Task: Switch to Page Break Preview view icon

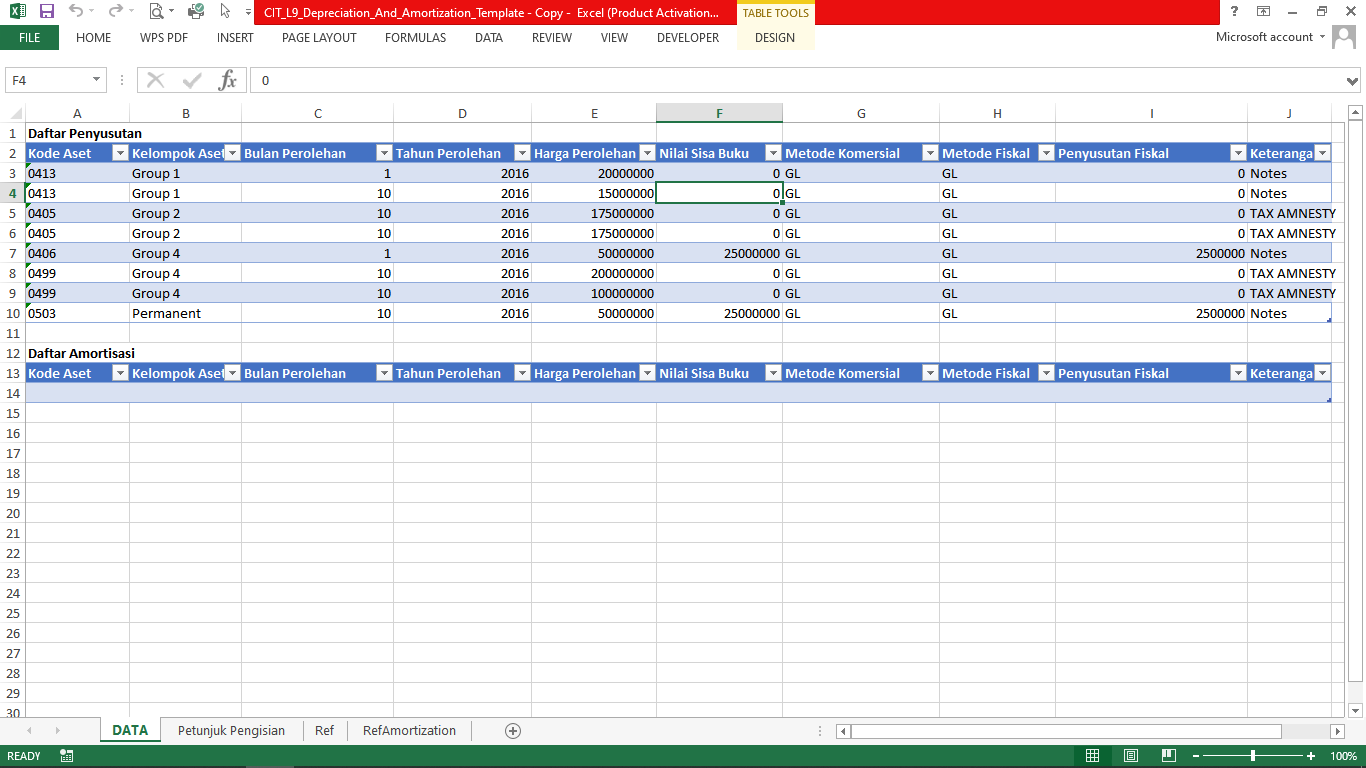Action: tap(1167, 756)
